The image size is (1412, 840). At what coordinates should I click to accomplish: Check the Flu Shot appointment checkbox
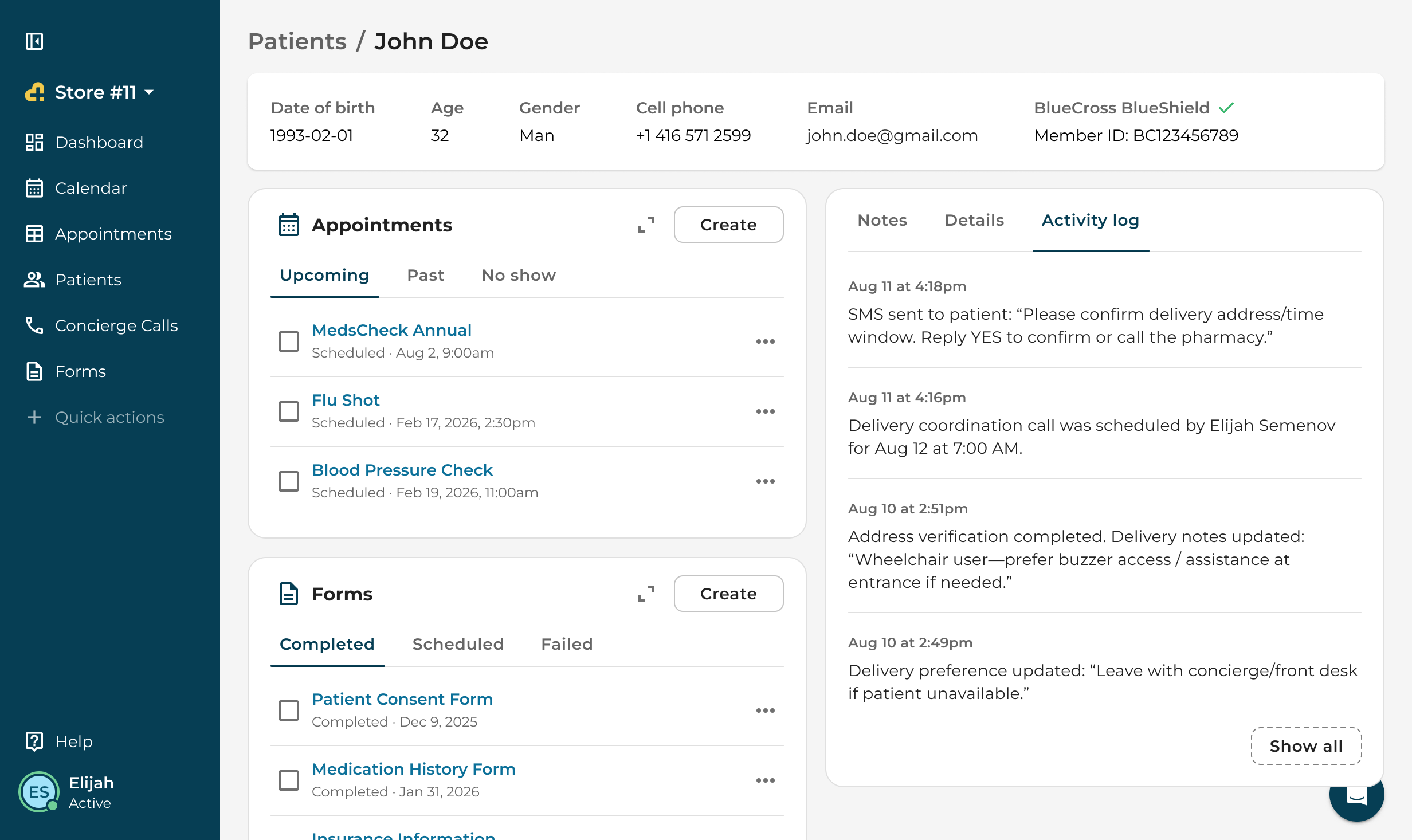click(x=289, y=411)
